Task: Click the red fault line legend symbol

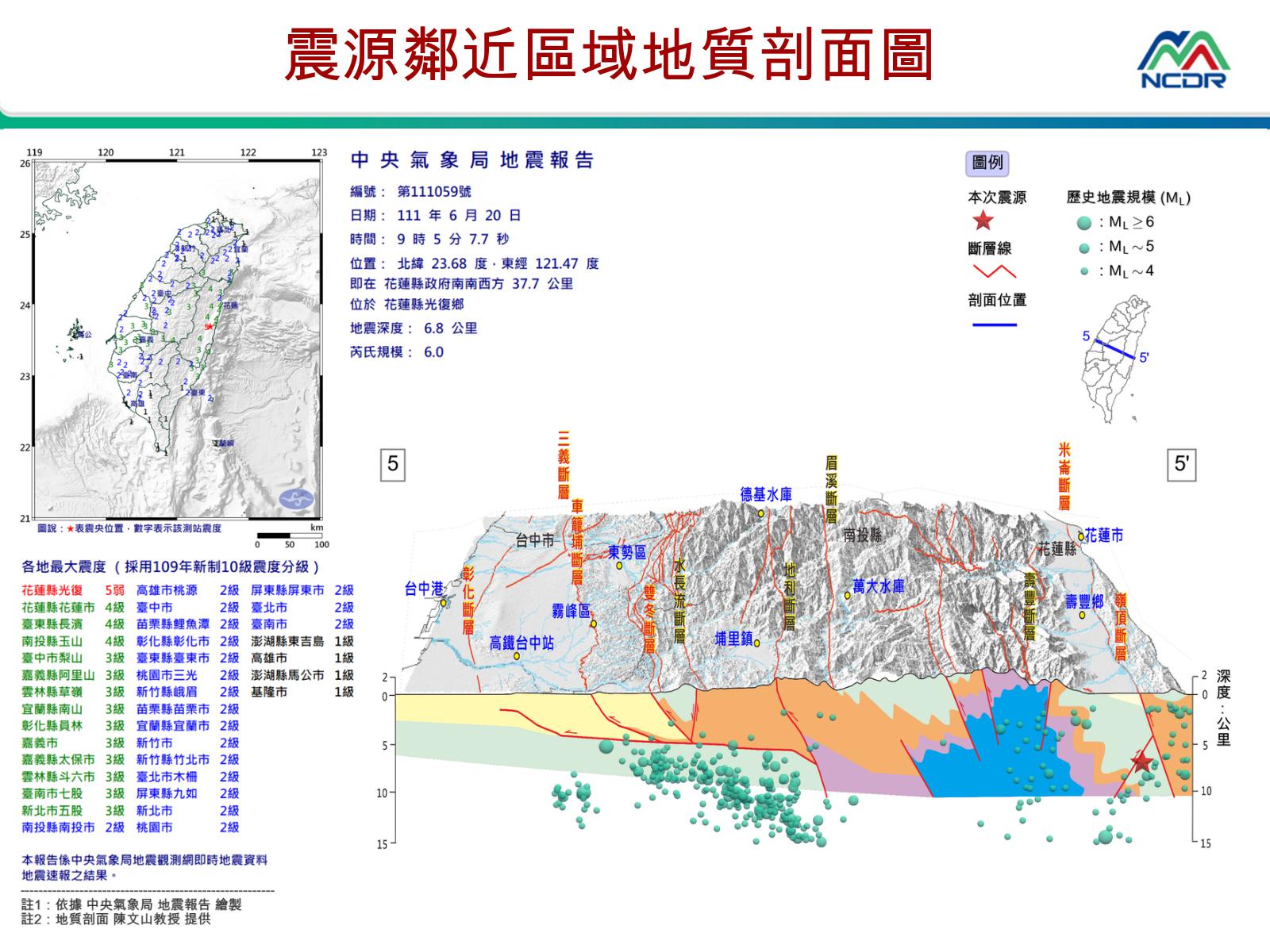Action: [995, 272]
